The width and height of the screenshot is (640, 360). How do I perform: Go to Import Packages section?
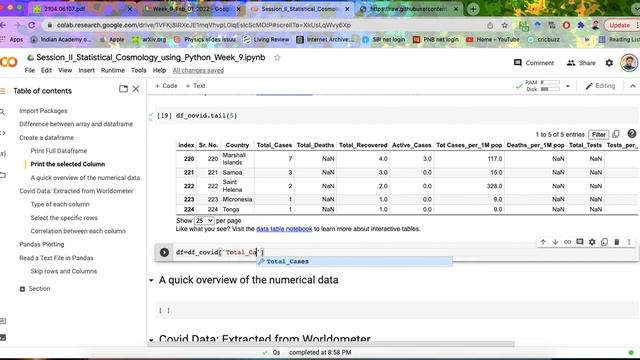coord(43,111)
